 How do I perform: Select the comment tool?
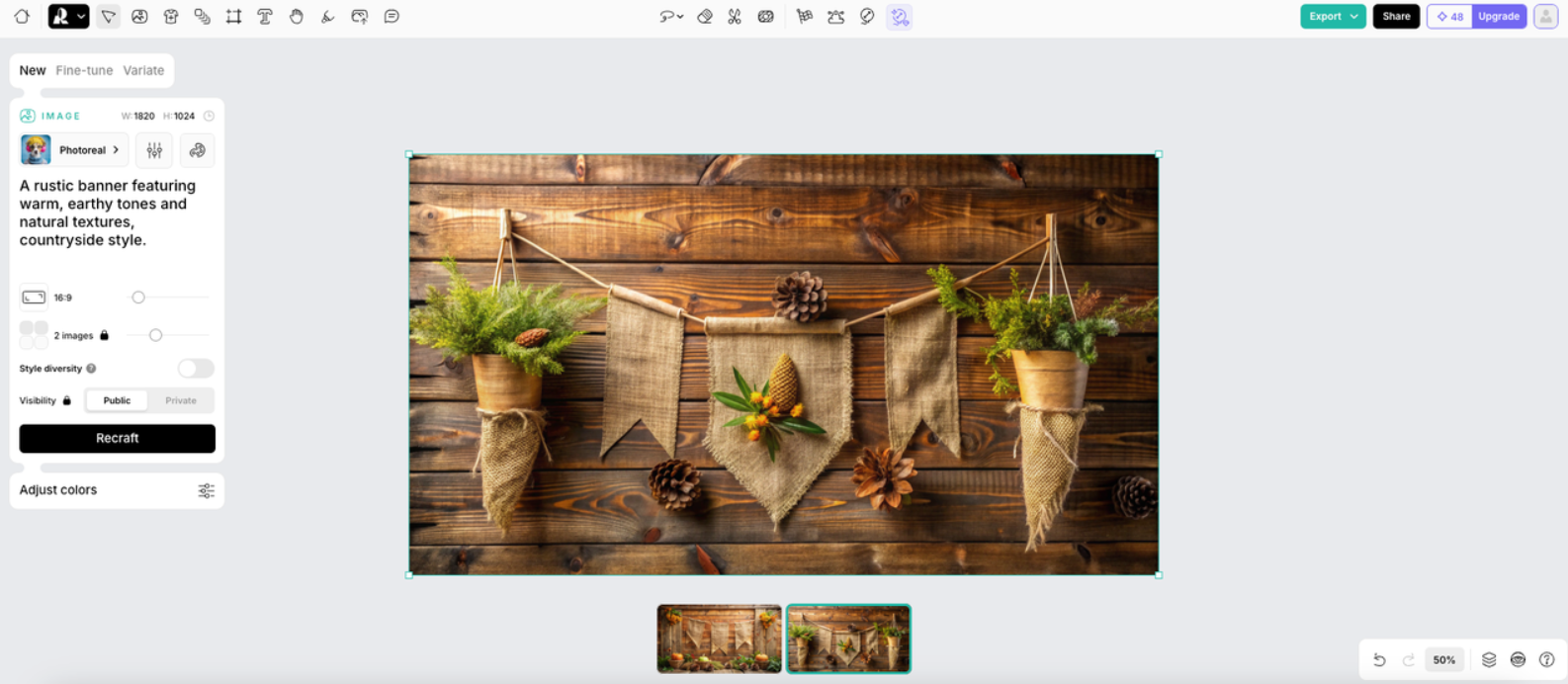(x=392, y=16)
